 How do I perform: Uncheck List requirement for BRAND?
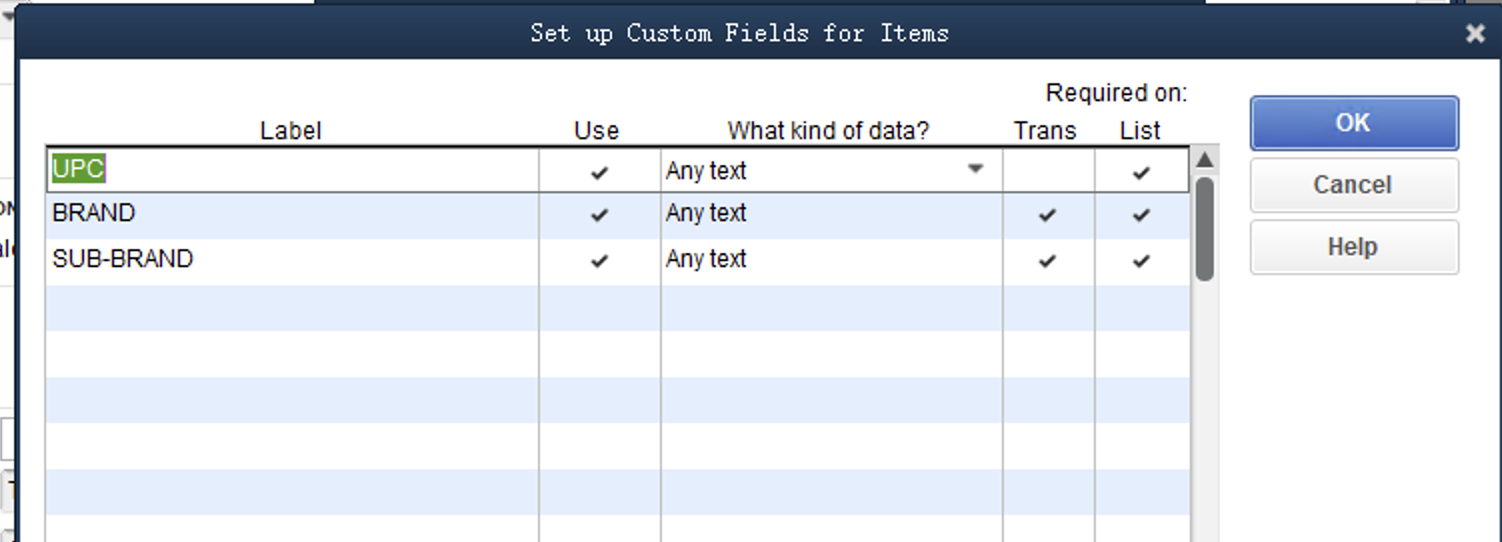(x=1141, y=215)
